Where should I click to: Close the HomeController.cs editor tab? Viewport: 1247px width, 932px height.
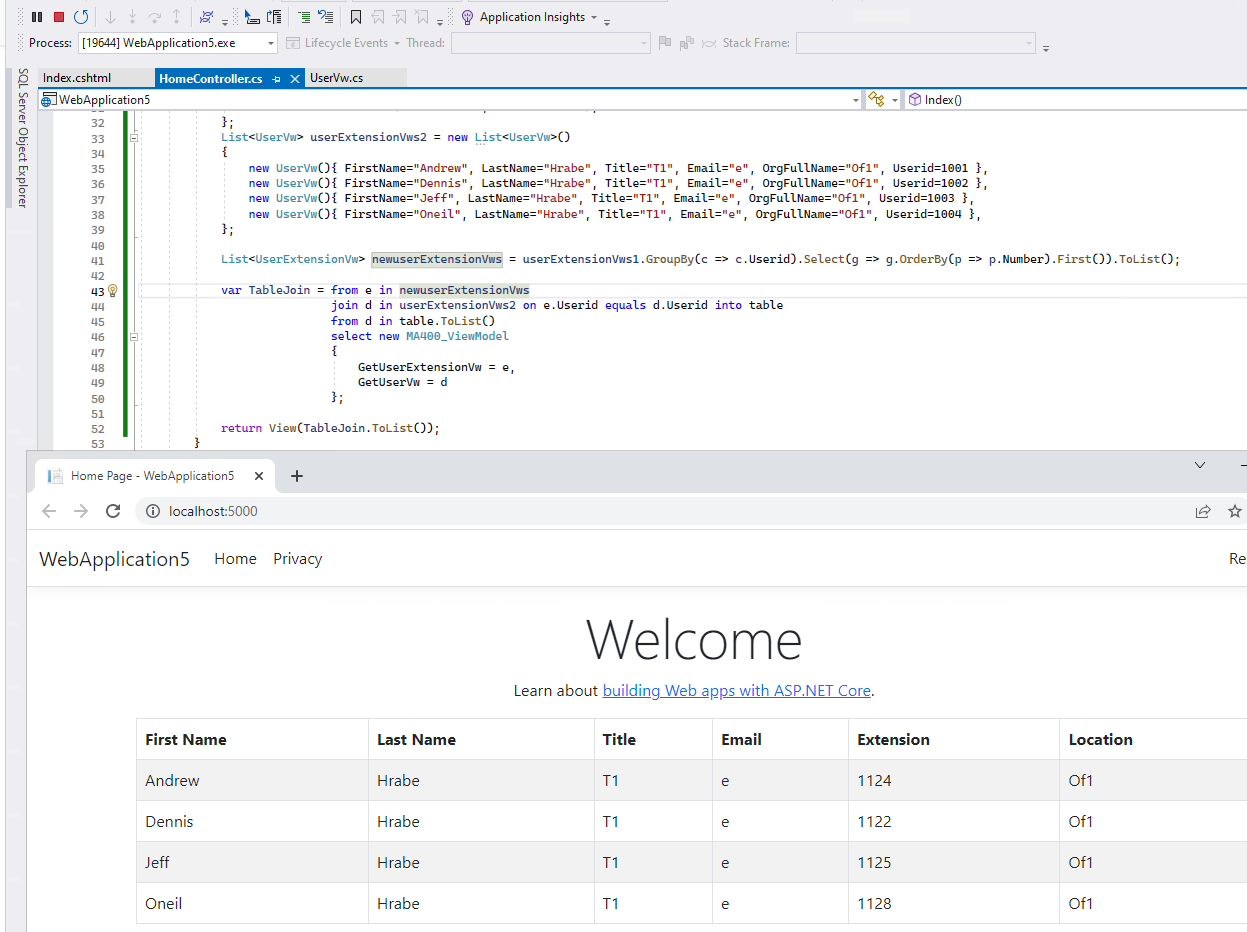[x=295, y=78]
